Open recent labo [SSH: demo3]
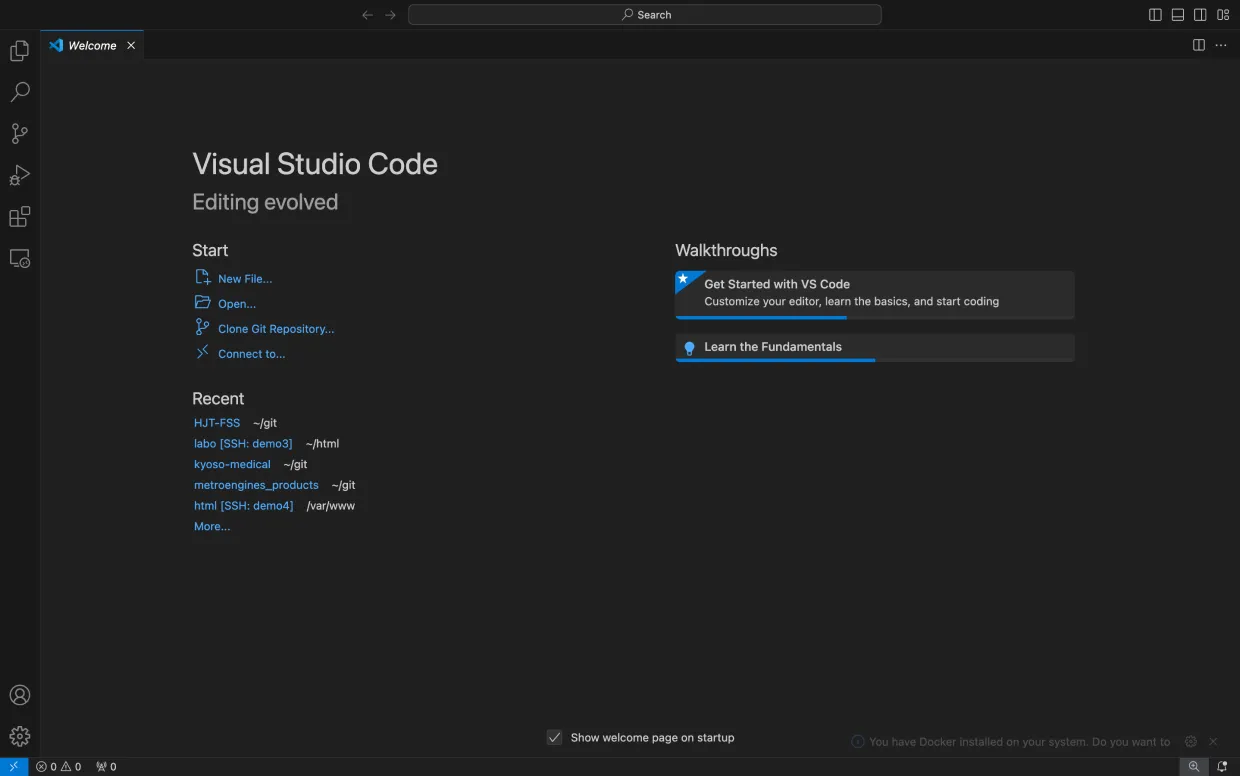Image resolution: width=1240 pixels, height=776 pixels. pyautogui.click(x=243, y=444)
